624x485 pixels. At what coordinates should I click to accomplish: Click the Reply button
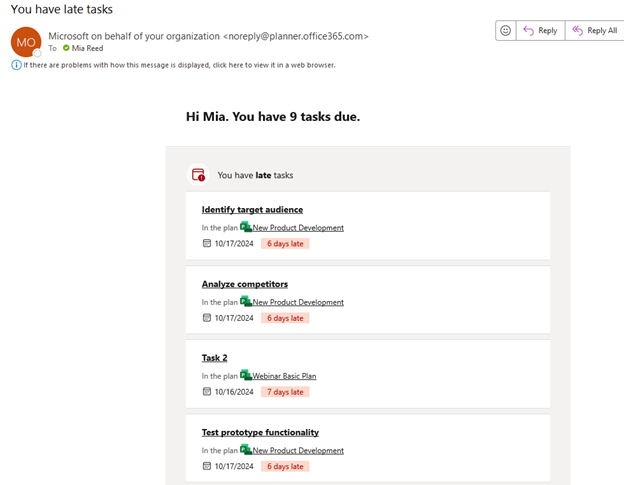point(540,31)
